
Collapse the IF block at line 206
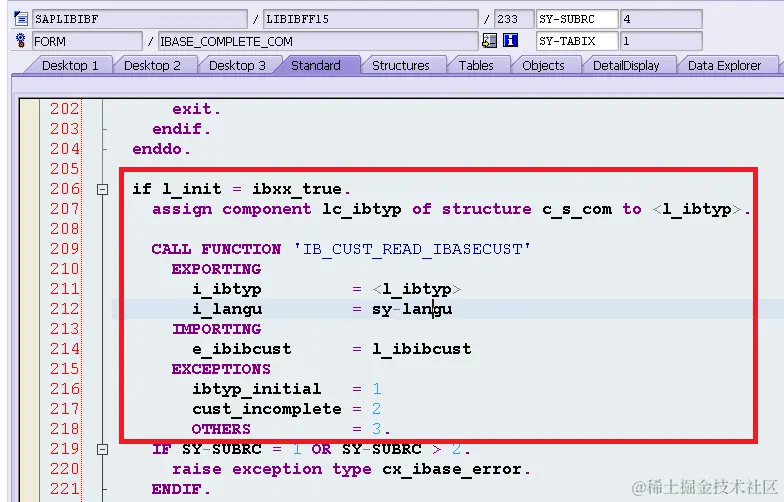pos(102,189)
